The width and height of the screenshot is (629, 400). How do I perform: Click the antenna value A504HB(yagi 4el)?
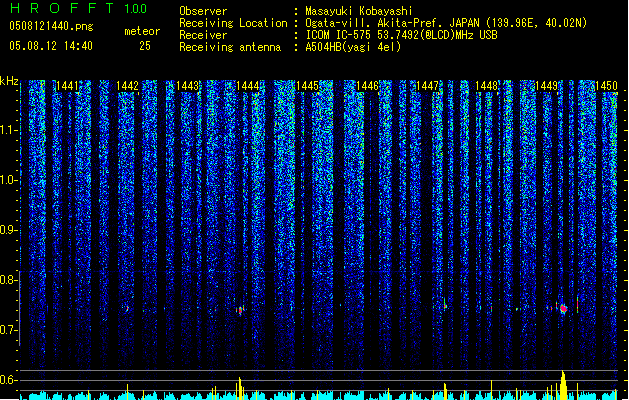tap(353, 47)
